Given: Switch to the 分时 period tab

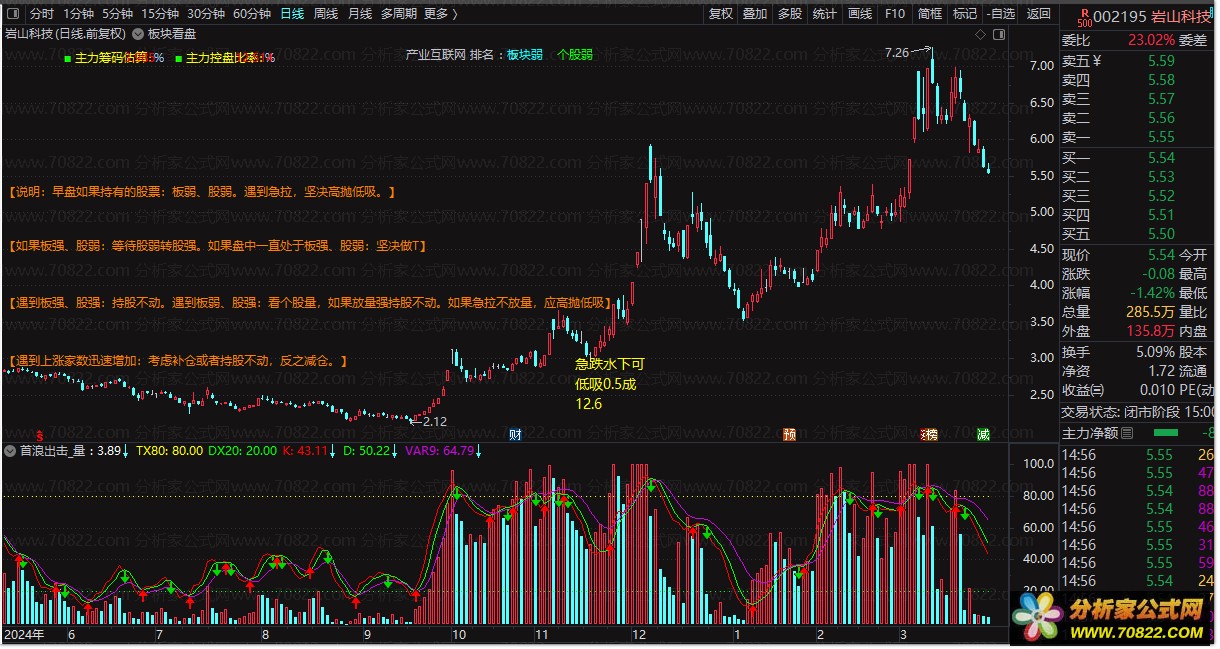Looking at the screenshot, I should click(42, 14).
